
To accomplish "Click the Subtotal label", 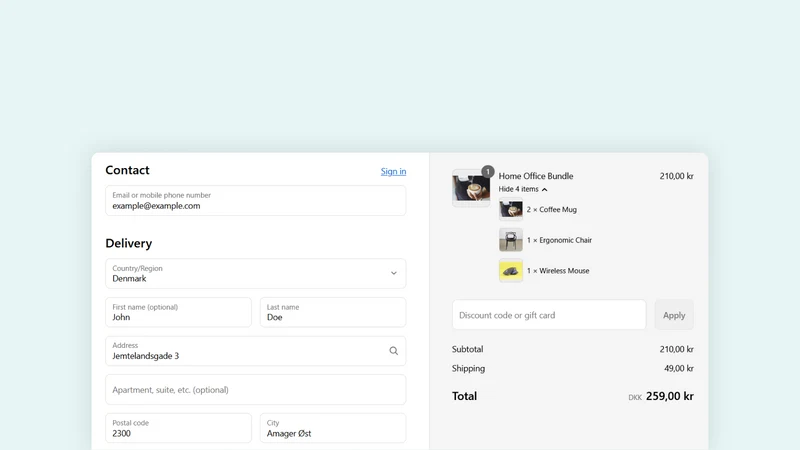I will (467, 349).
